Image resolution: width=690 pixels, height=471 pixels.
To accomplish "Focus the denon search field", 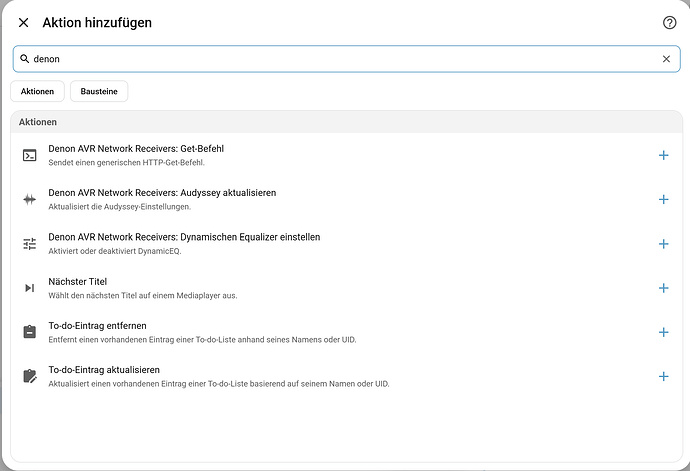I will (346, 59).
